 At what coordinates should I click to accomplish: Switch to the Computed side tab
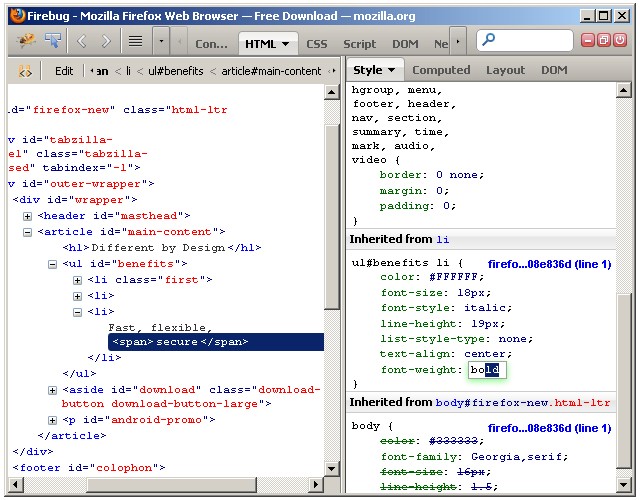click(x=441, y=70)
